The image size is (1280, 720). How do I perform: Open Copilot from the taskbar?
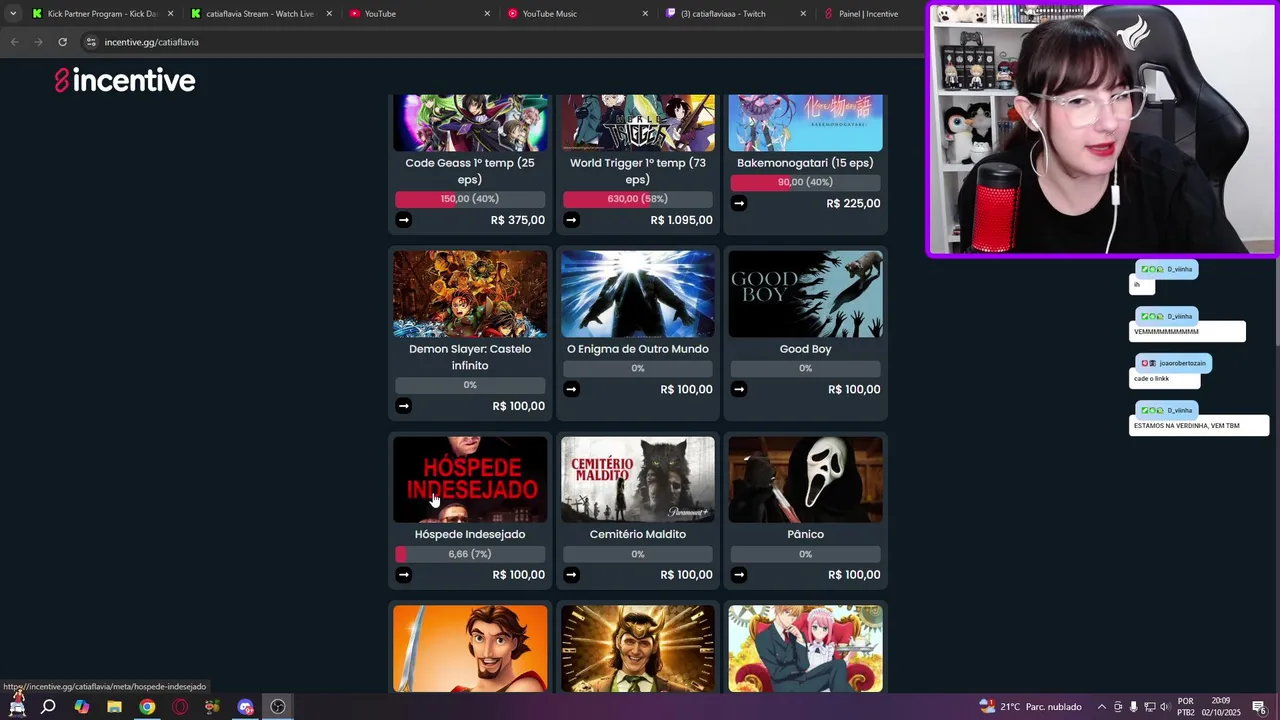[x=81, y=707]
